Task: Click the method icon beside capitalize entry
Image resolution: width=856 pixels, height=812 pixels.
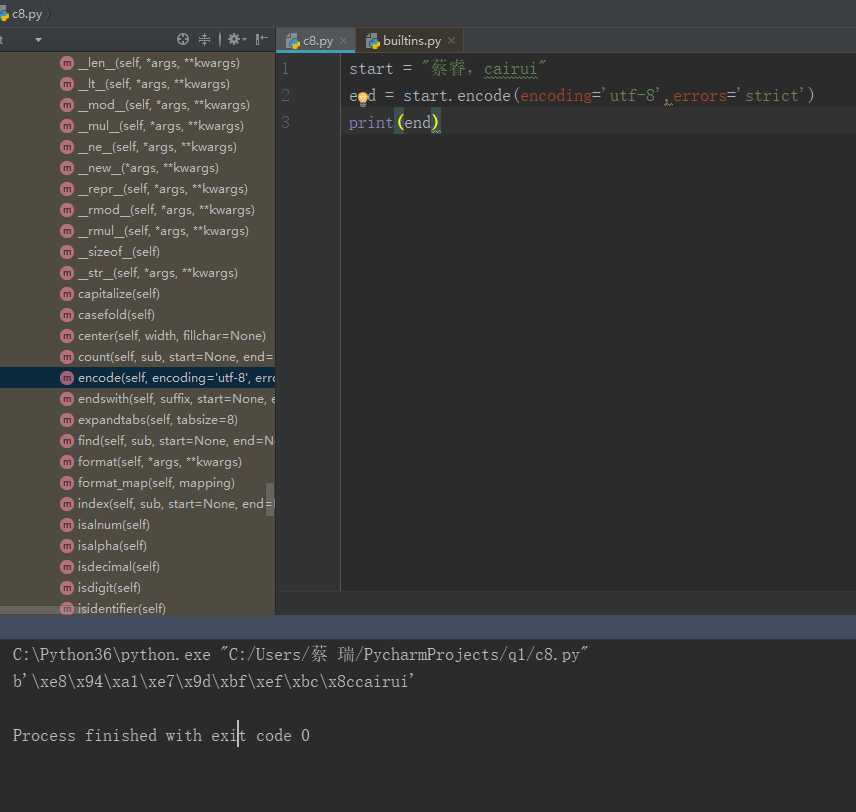Action: pos(67,294)
